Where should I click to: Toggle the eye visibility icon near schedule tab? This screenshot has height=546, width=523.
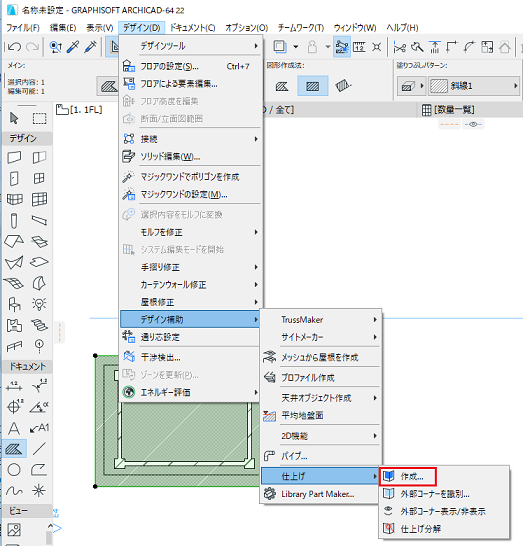pos(473,124)
